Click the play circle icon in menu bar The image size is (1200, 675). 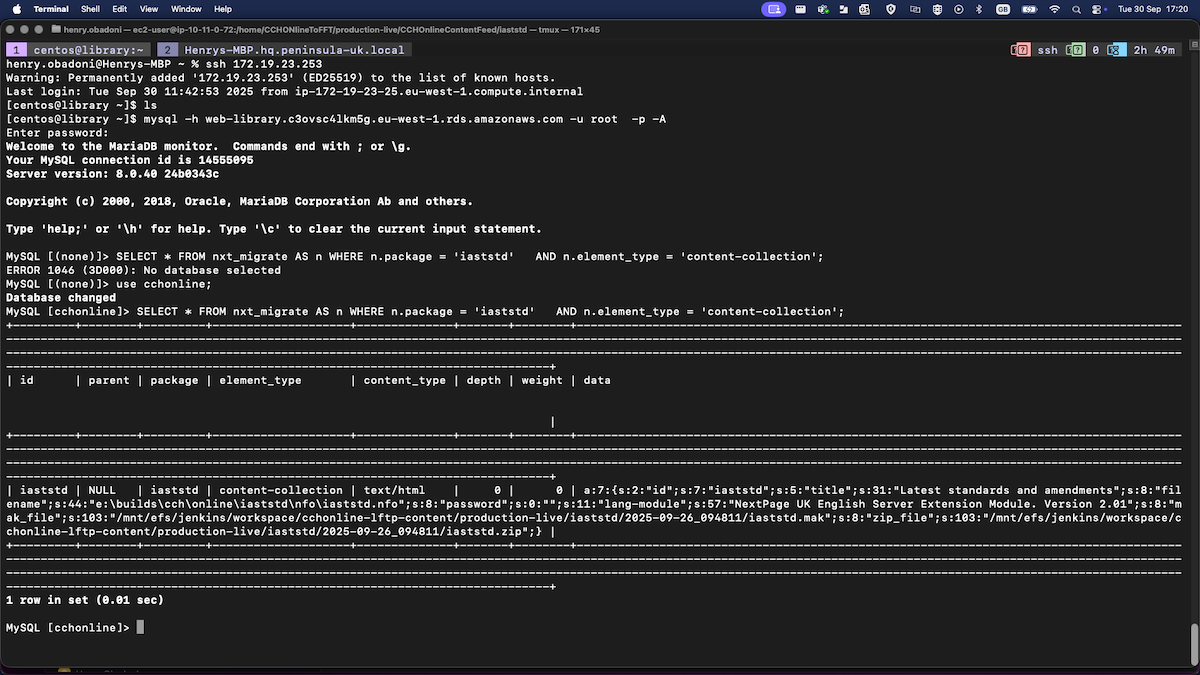pyautogui.click(x=959, y=9)
